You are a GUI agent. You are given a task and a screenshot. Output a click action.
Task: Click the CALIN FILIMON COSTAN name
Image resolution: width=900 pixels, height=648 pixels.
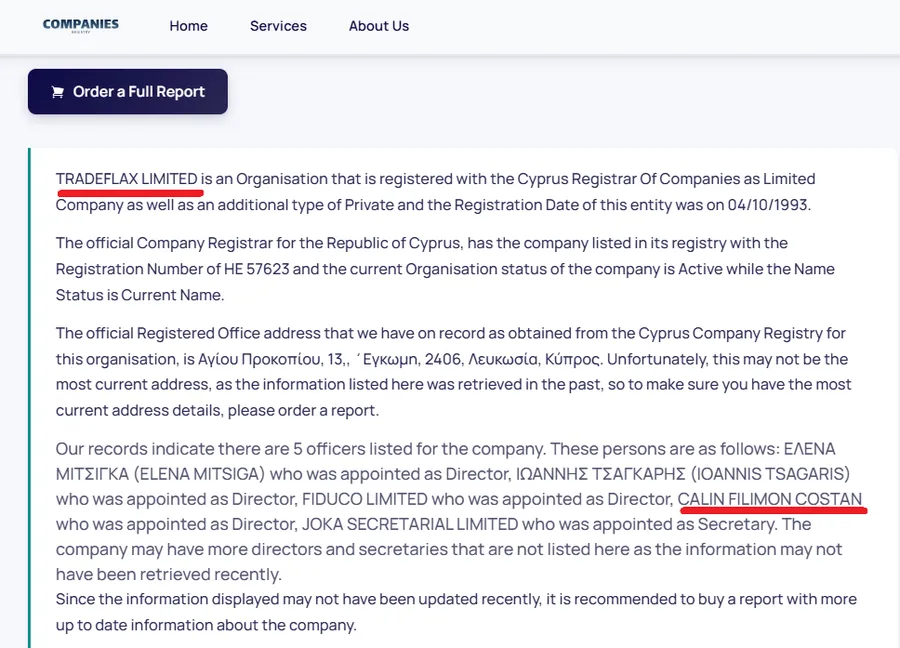(x=770, y=499)
